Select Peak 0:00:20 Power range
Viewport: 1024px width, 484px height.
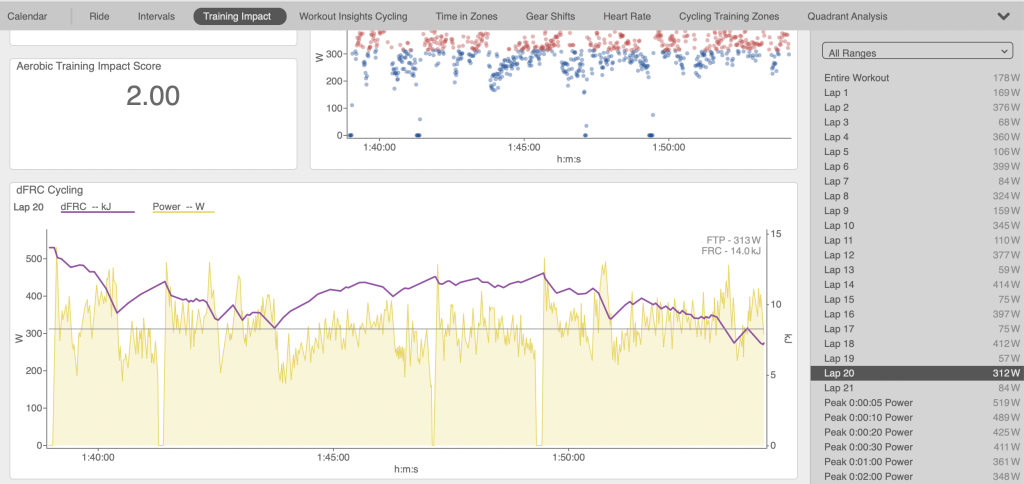point(917,432)
